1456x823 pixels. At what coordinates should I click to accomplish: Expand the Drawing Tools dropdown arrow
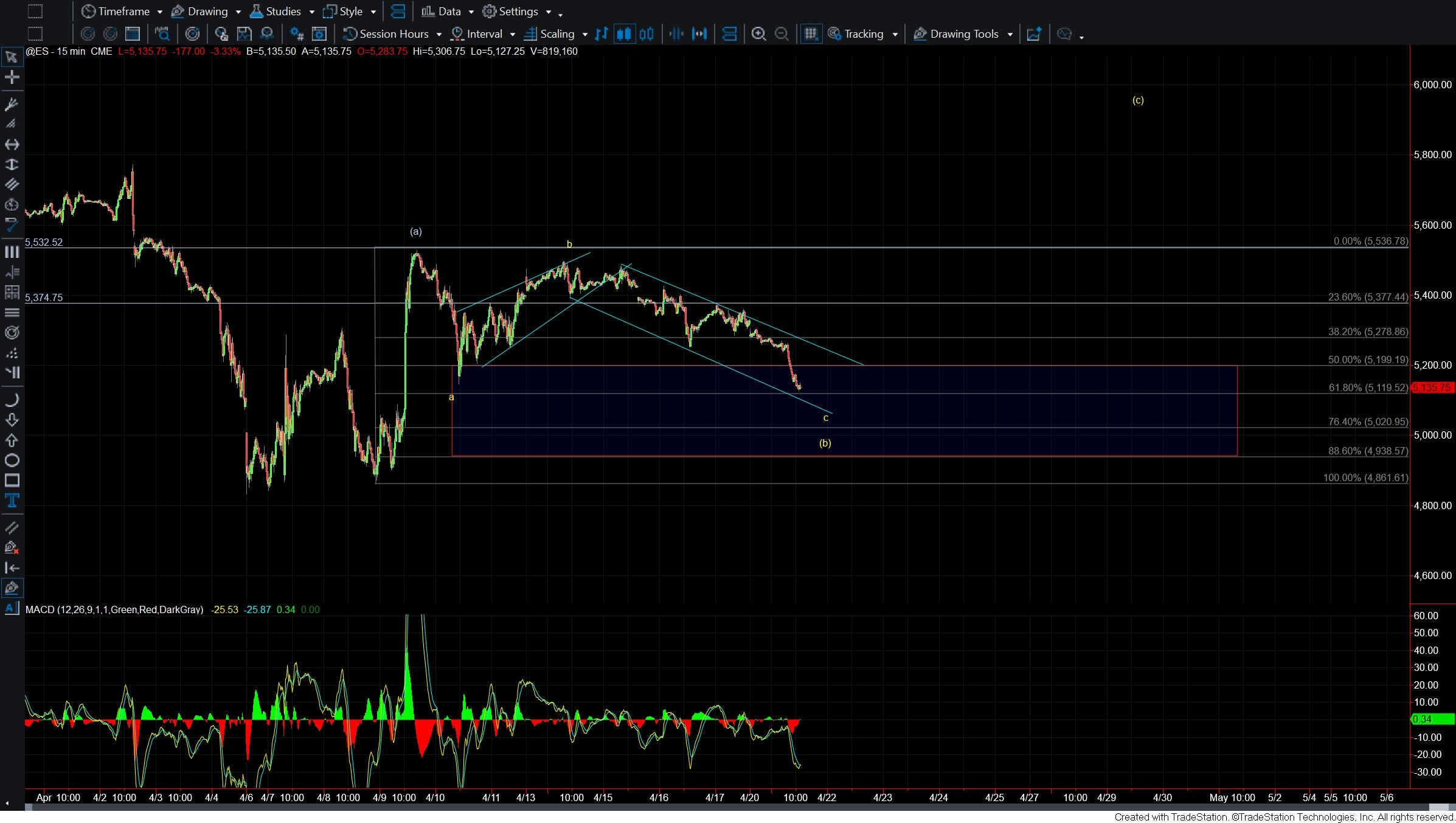point(1010,35)
